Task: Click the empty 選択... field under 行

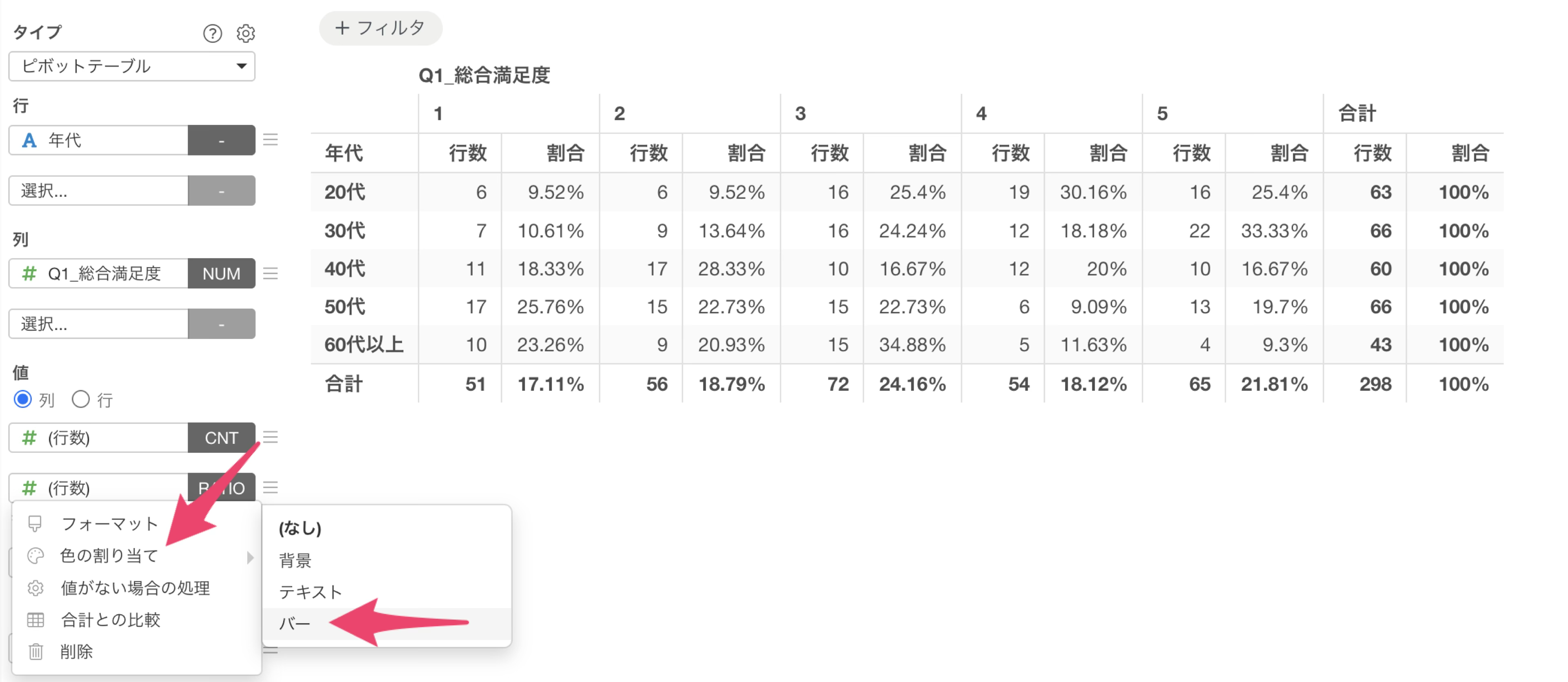Action: coord(99,190)
